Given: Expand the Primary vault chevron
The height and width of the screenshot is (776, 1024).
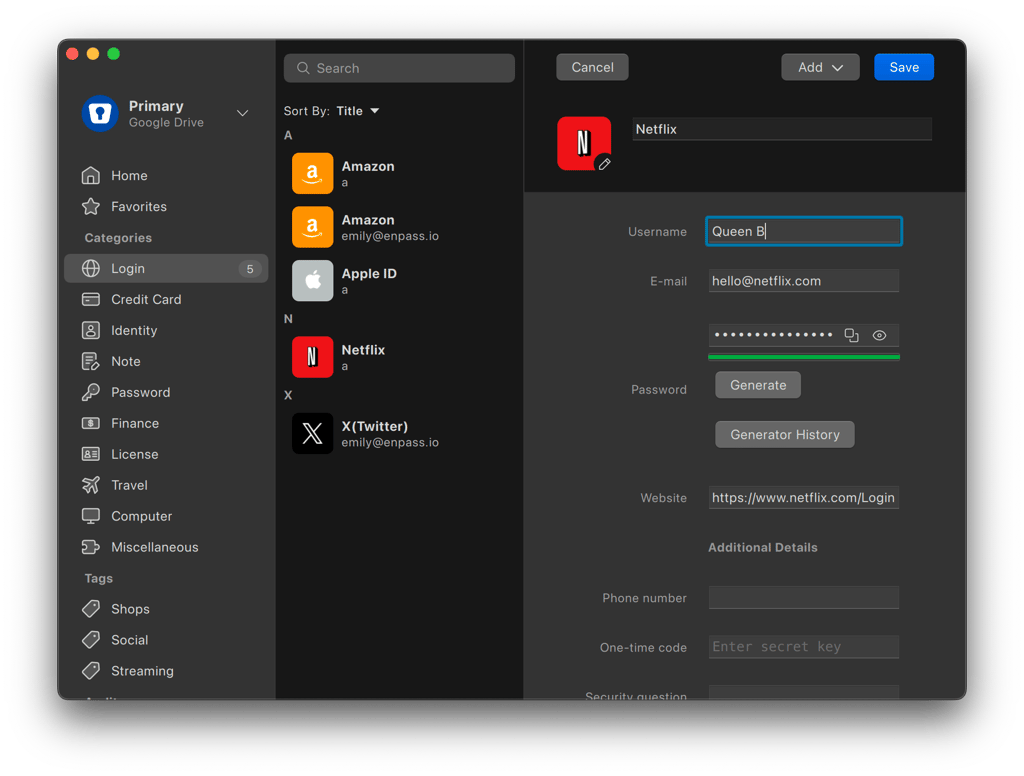Looking at the screenshot, I should click(x=242, y=113).
